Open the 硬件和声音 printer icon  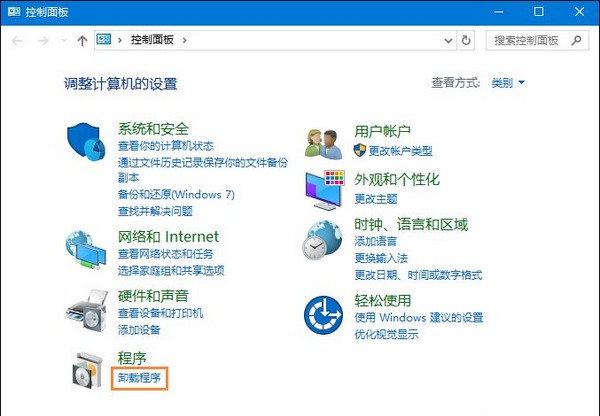coord(87,310)
